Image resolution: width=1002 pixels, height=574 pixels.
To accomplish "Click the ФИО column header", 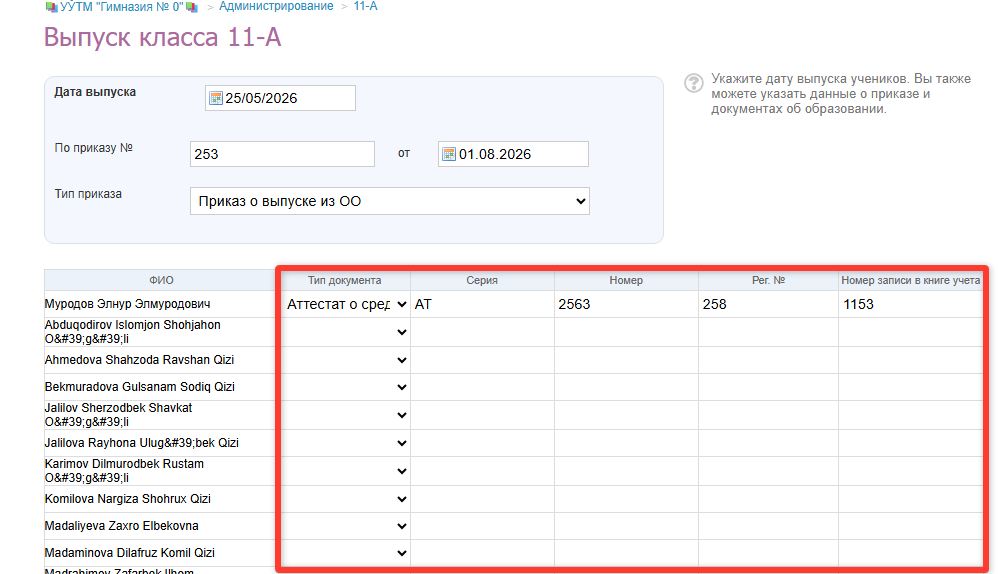I will pyautogui.click(x=161, y=280).
